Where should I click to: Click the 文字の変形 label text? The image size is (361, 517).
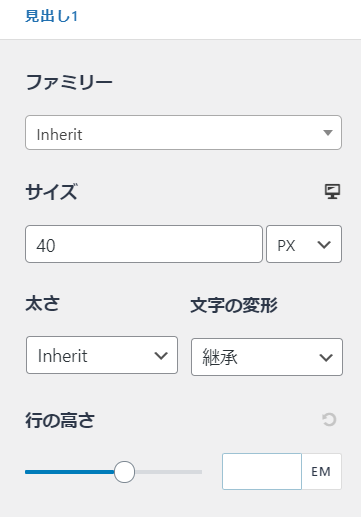click(234, 305)
